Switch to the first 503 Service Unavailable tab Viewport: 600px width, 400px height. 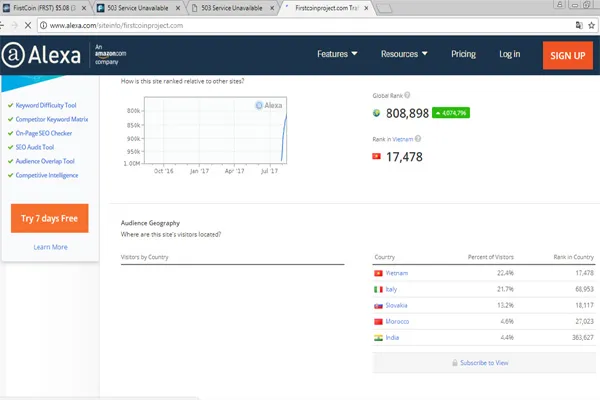tap(138, 8)
